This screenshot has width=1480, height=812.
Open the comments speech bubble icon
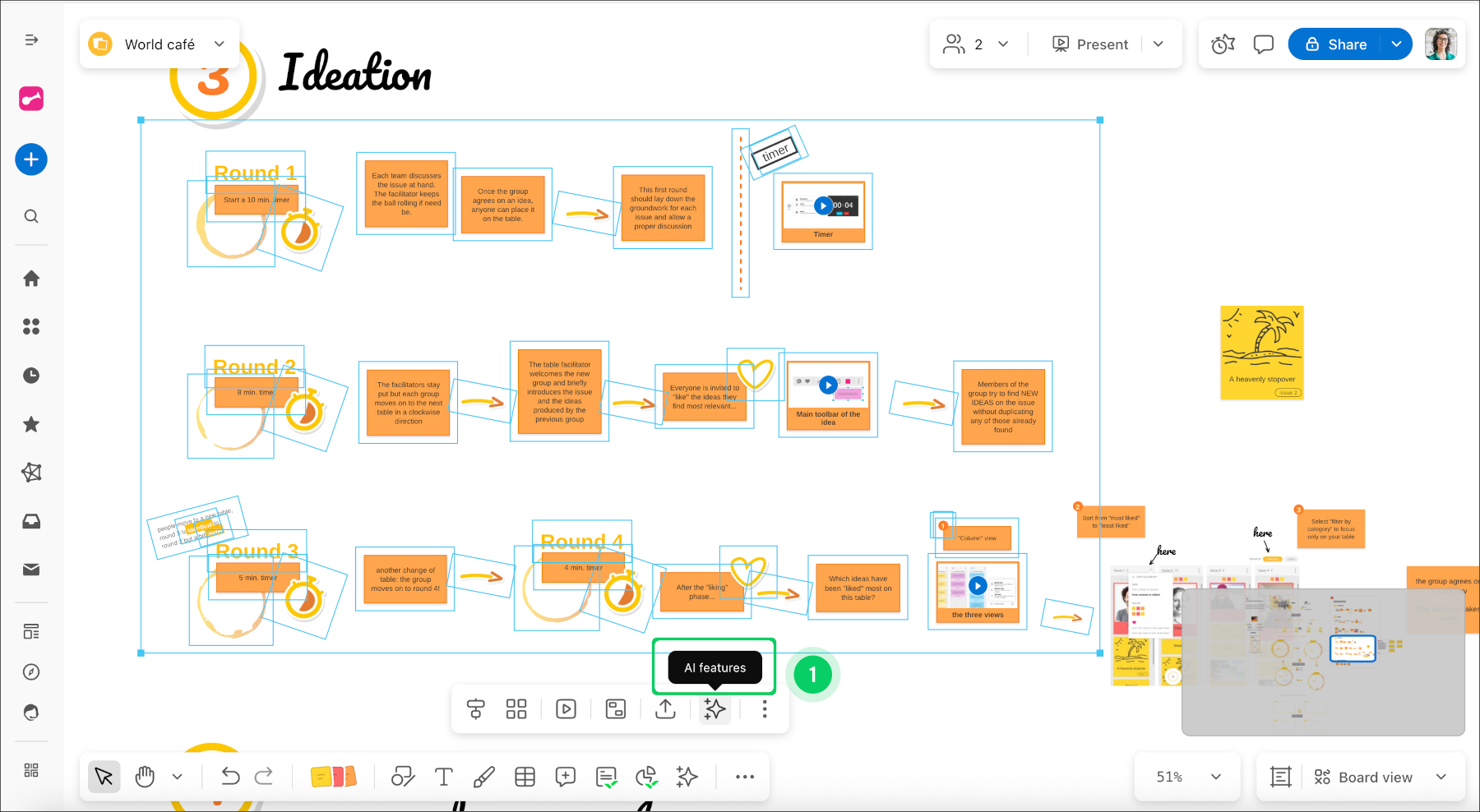coord(1263,44)
